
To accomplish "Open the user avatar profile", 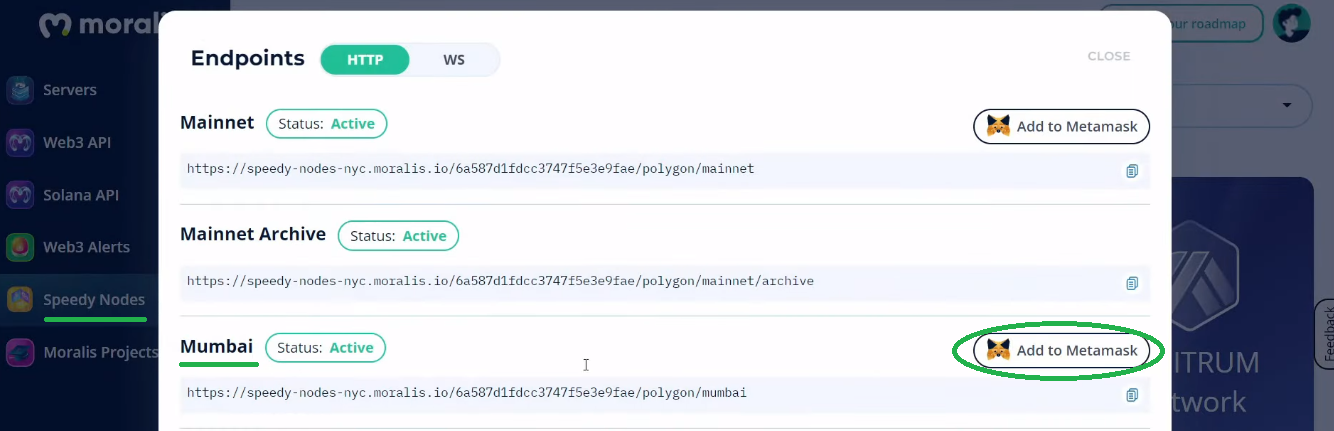I will [1292, 23].
